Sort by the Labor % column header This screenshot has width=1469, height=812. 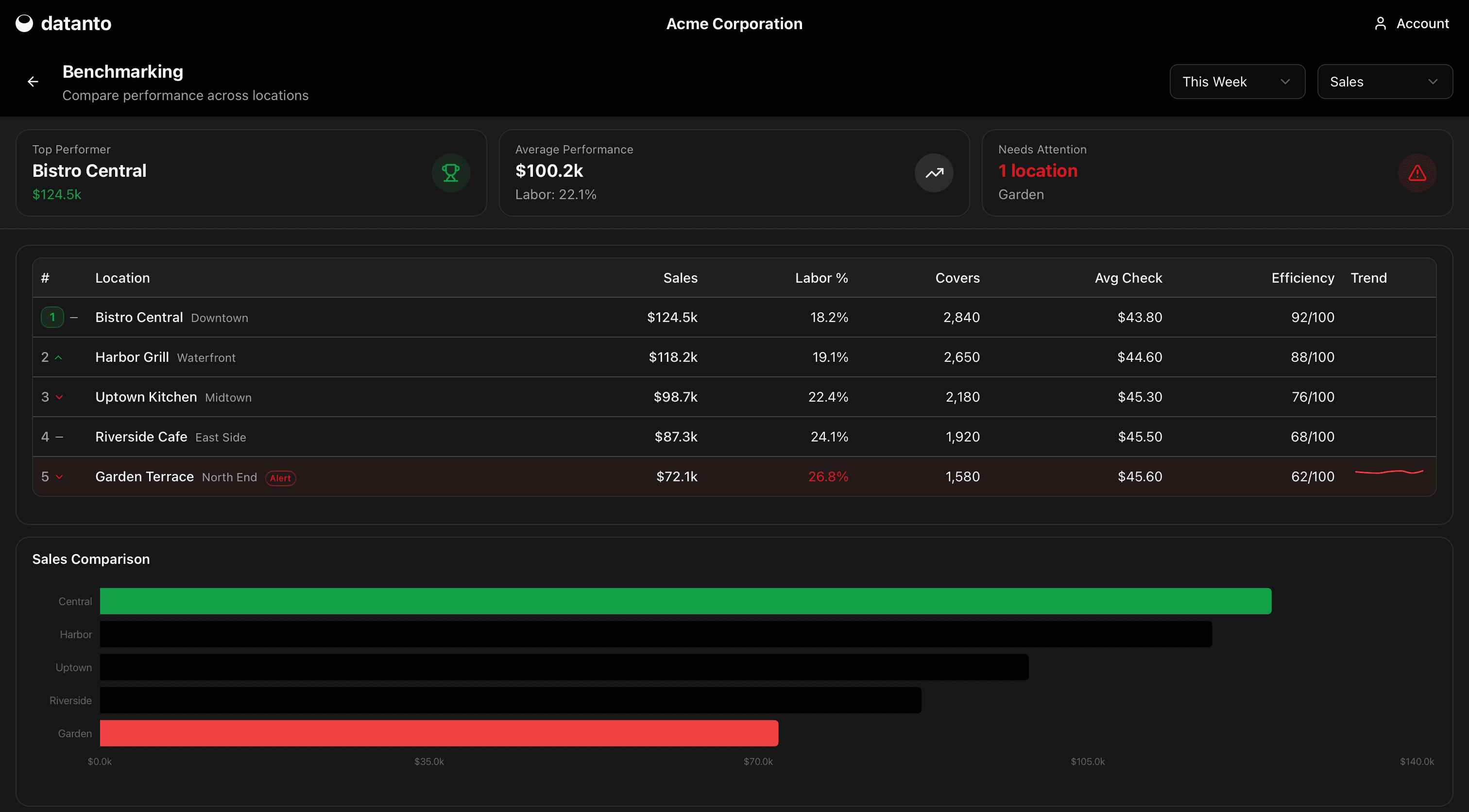coord(821,278)
